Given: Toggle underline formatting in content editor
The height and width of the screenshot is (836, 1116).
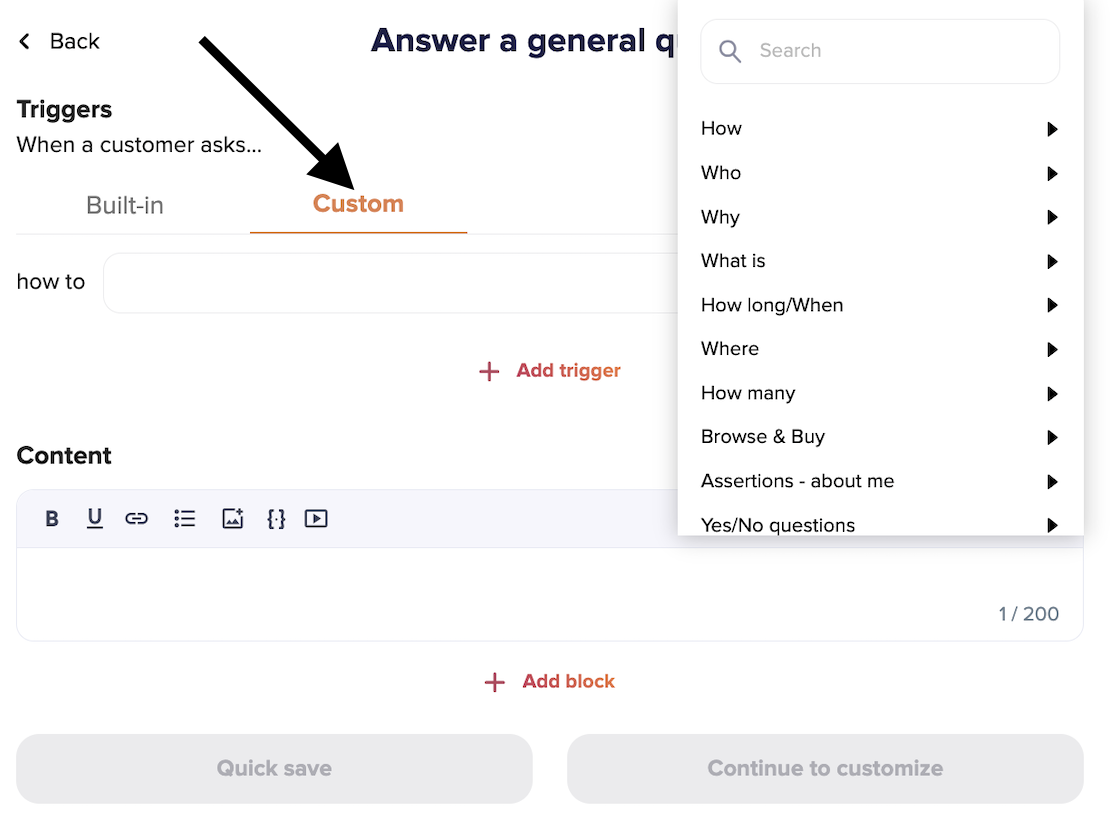Looking at the screenshot, I should point(94,519).
